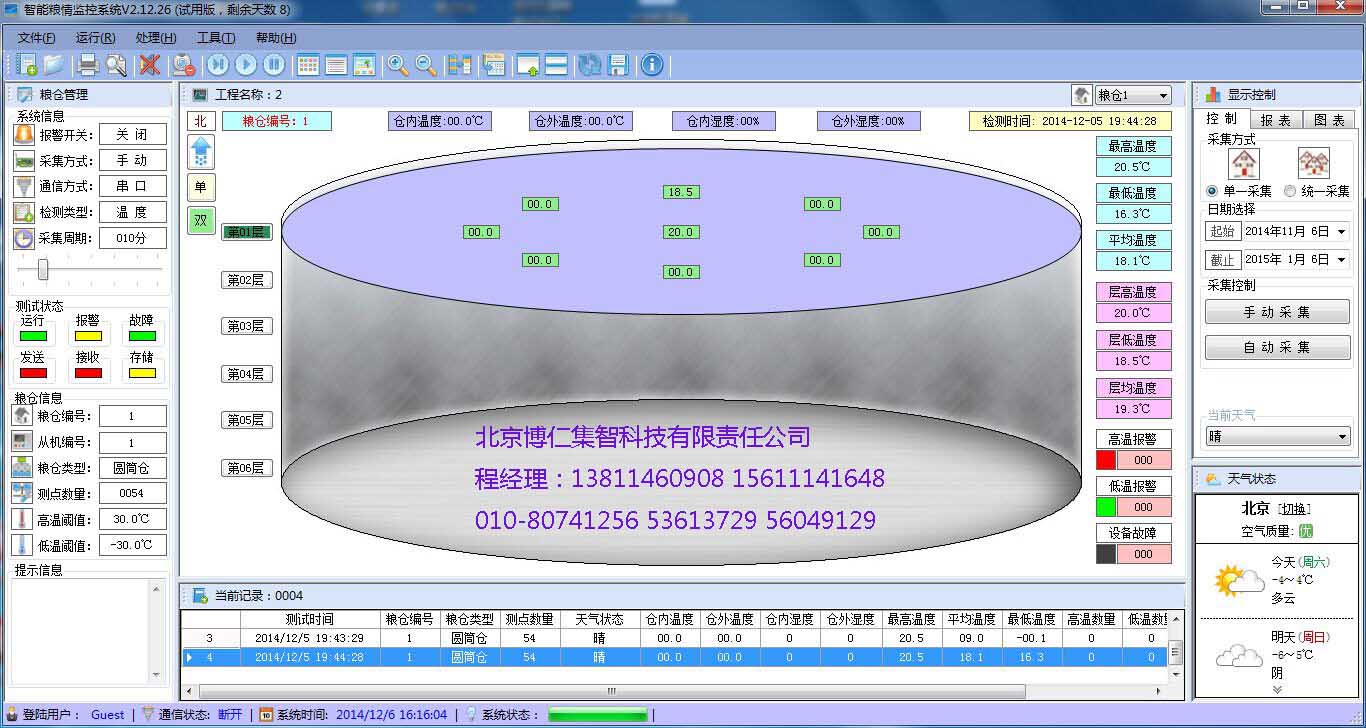
Task: Click the 高温阈值 30.0℃ field
Action: click(x=131, y=519)
